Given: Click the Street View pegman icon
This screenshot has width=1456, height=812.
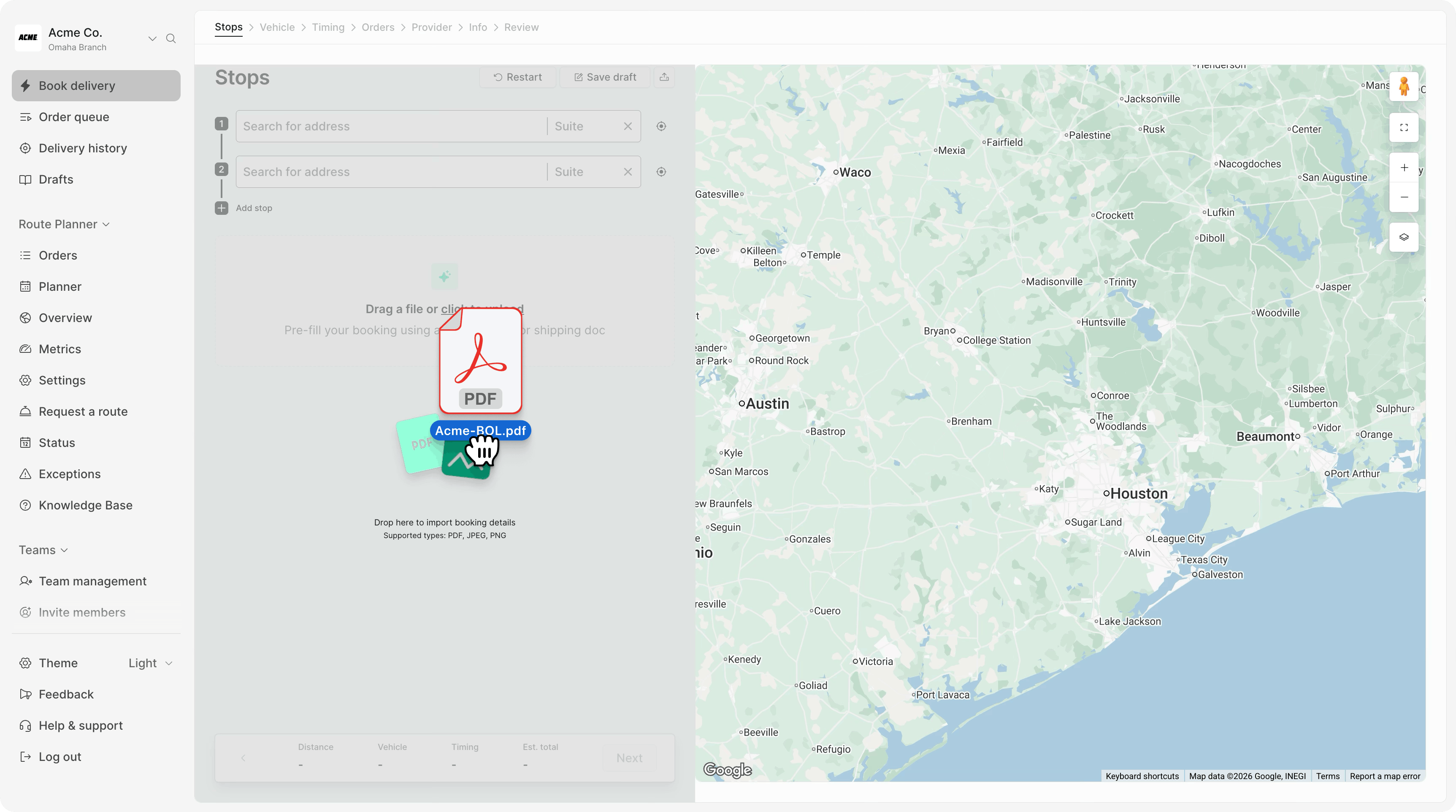Looking at the screenshot, I should click(x=1404, y=86).
